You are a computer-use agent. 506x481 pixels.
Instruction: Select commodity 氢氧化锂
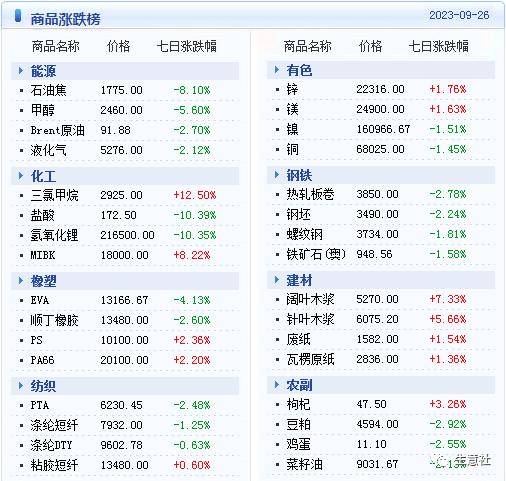[54, 235]
